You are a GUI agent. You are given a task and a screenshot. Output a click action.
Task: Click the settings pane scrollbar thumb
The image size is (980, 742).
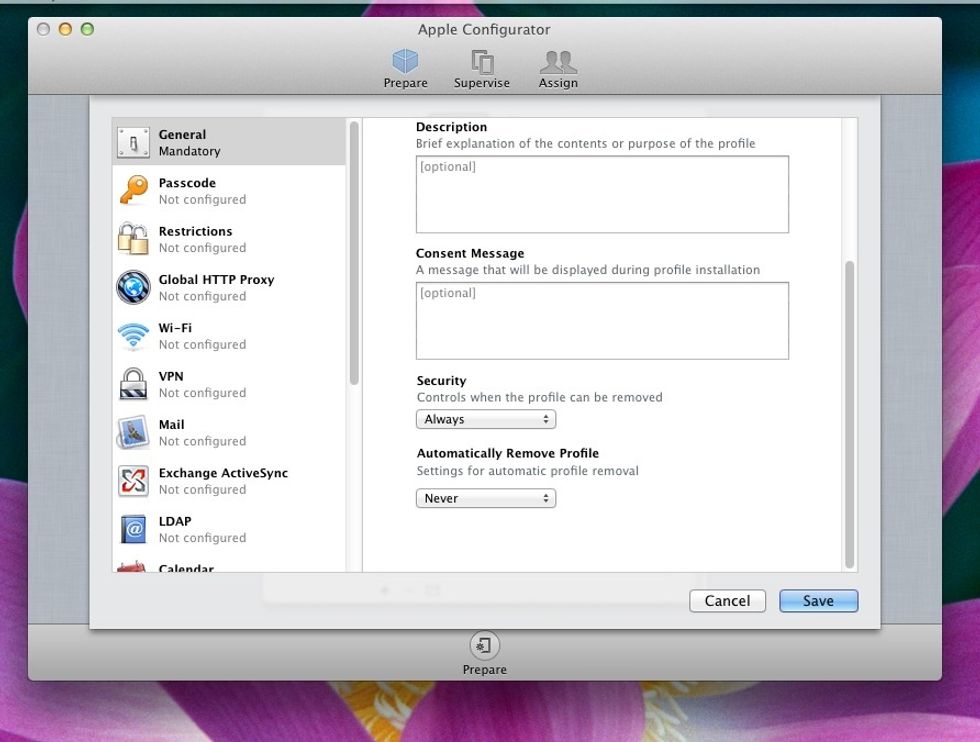[849, 414]
